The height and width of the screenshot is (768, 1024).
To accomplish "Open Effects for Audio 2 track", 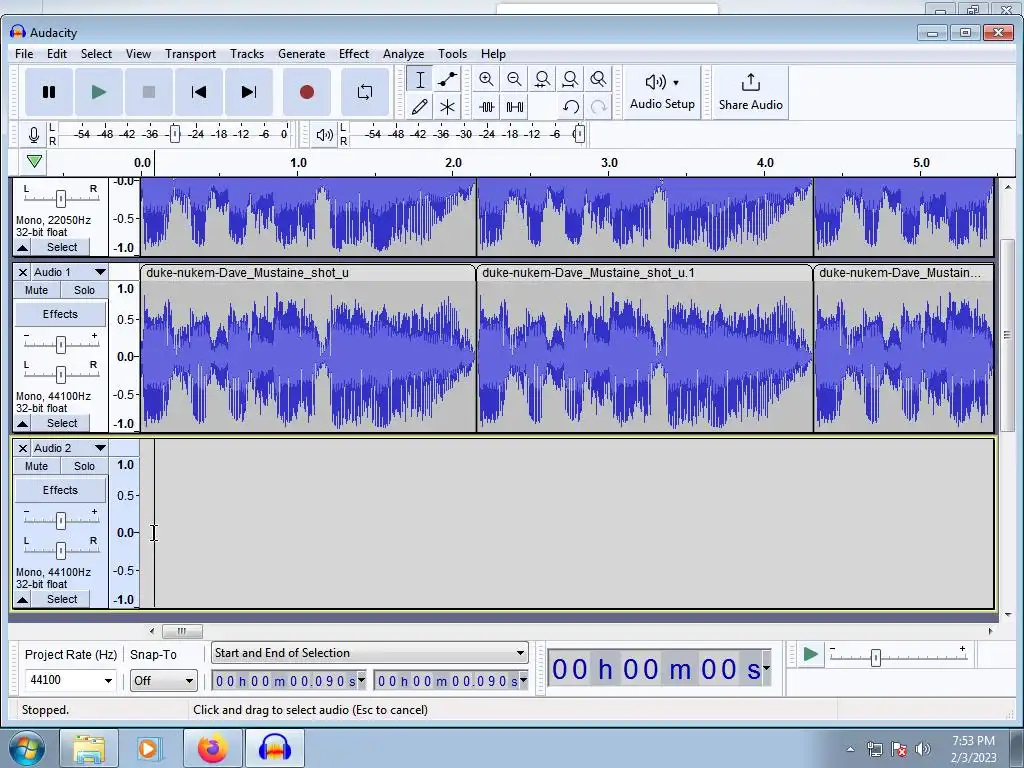I will pos(60,490).
